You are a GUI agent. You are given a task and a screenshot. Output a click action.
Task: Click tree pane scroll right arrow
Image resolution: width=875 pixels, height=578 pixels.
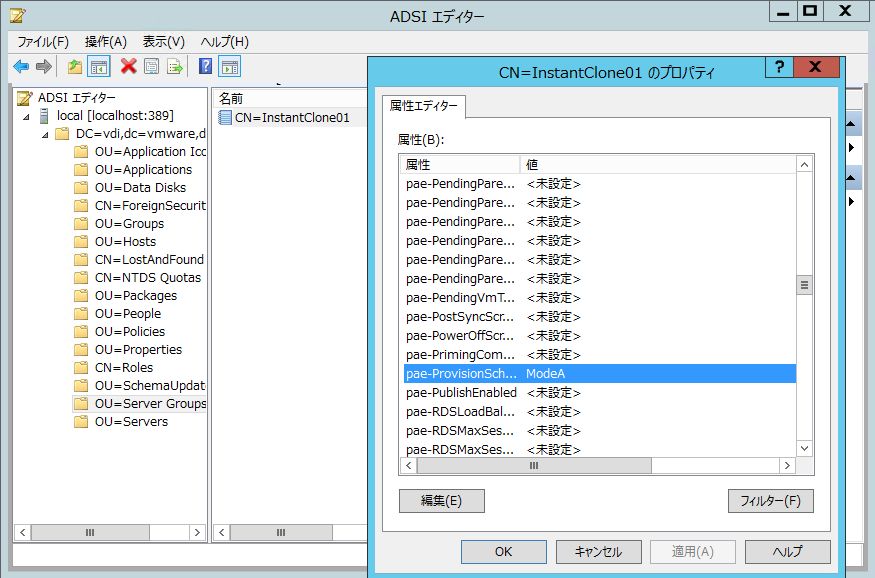(197, 533)
